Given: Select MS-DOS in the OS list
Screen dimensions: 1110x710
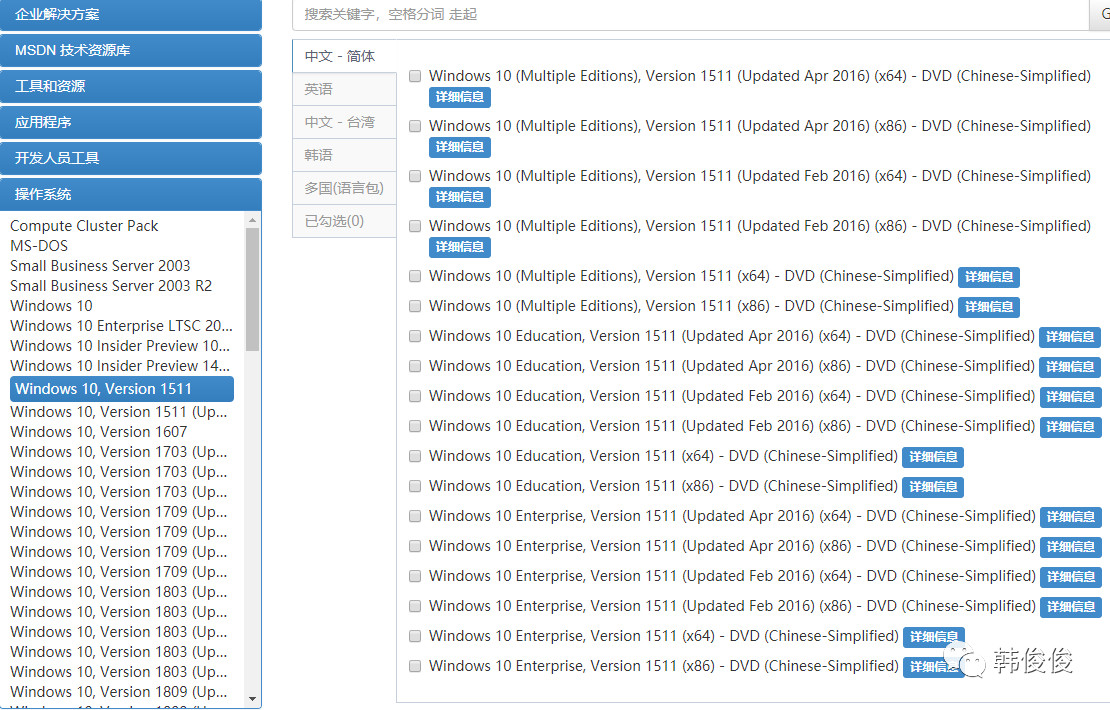Looking at the screenshot, I should click(39, 246).
